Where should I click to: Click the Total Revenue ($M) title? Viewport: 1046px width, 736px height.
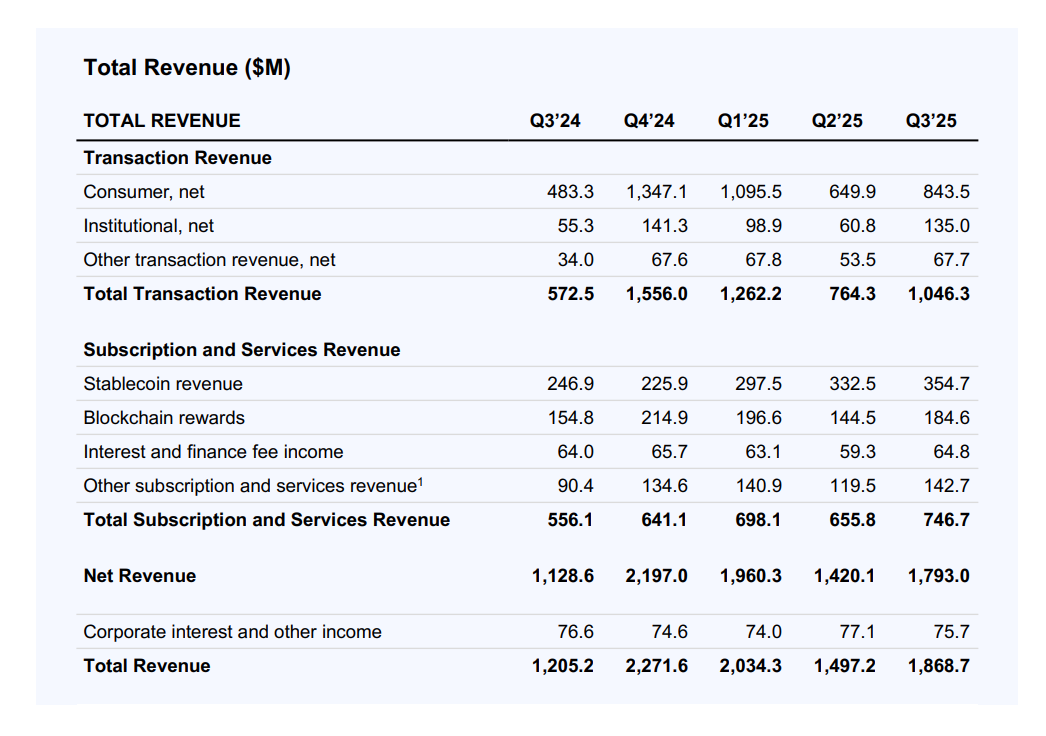point(187,68)
